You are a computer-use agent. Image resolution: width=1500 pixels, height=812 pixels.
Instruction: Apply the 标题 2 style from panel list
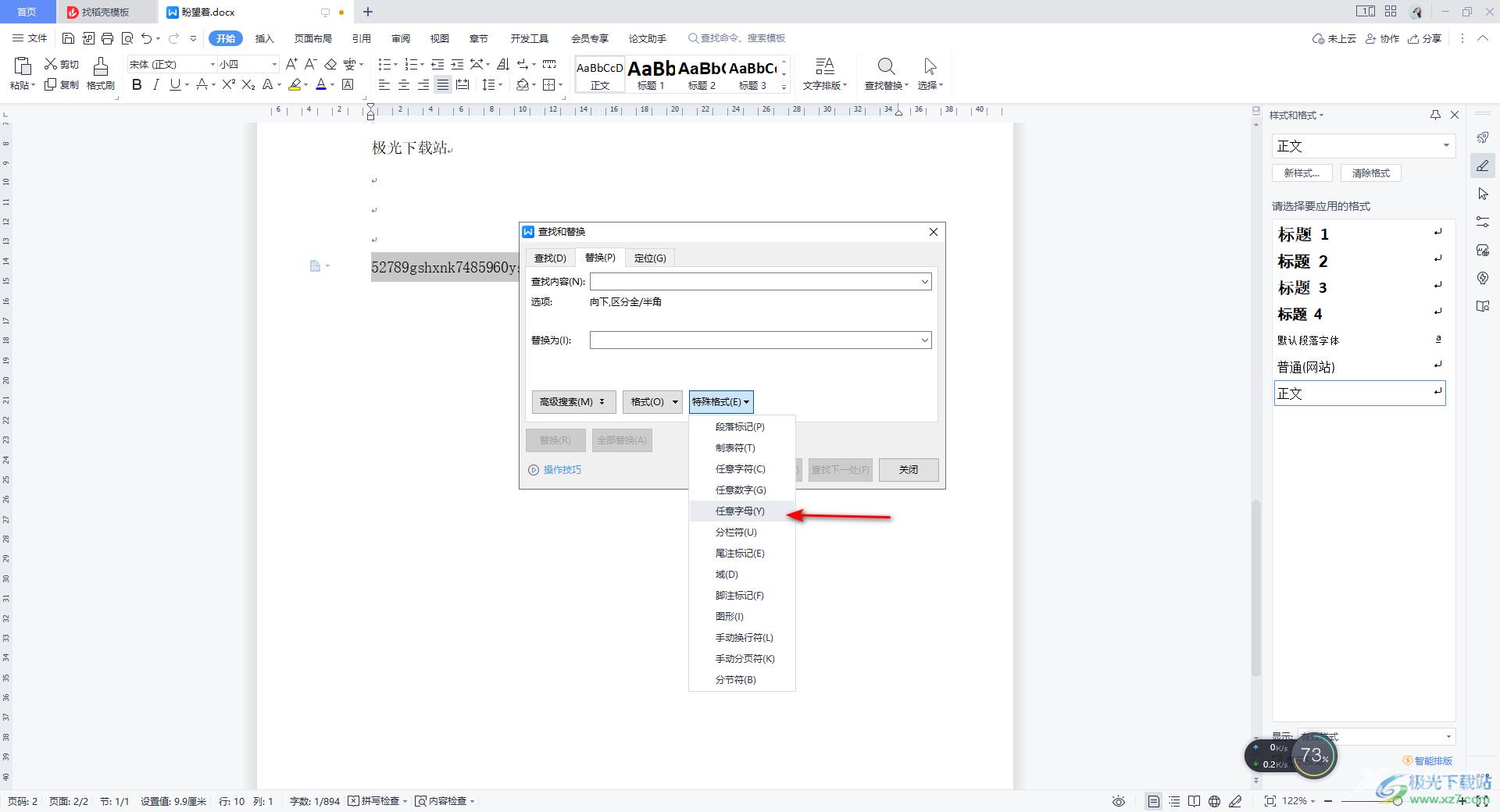click(x=1359, y=261)
